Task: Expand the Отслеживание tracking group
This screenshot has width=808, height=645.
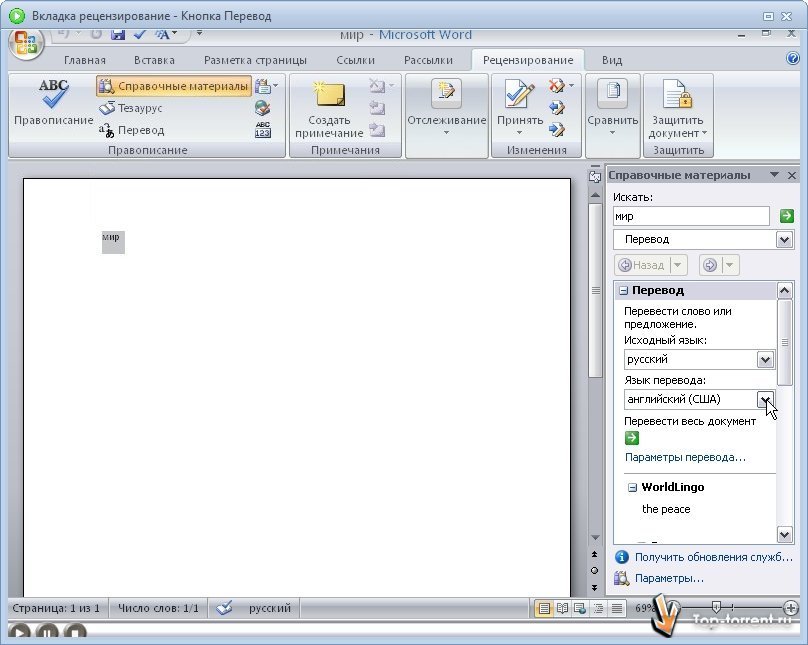Action: 446,108
